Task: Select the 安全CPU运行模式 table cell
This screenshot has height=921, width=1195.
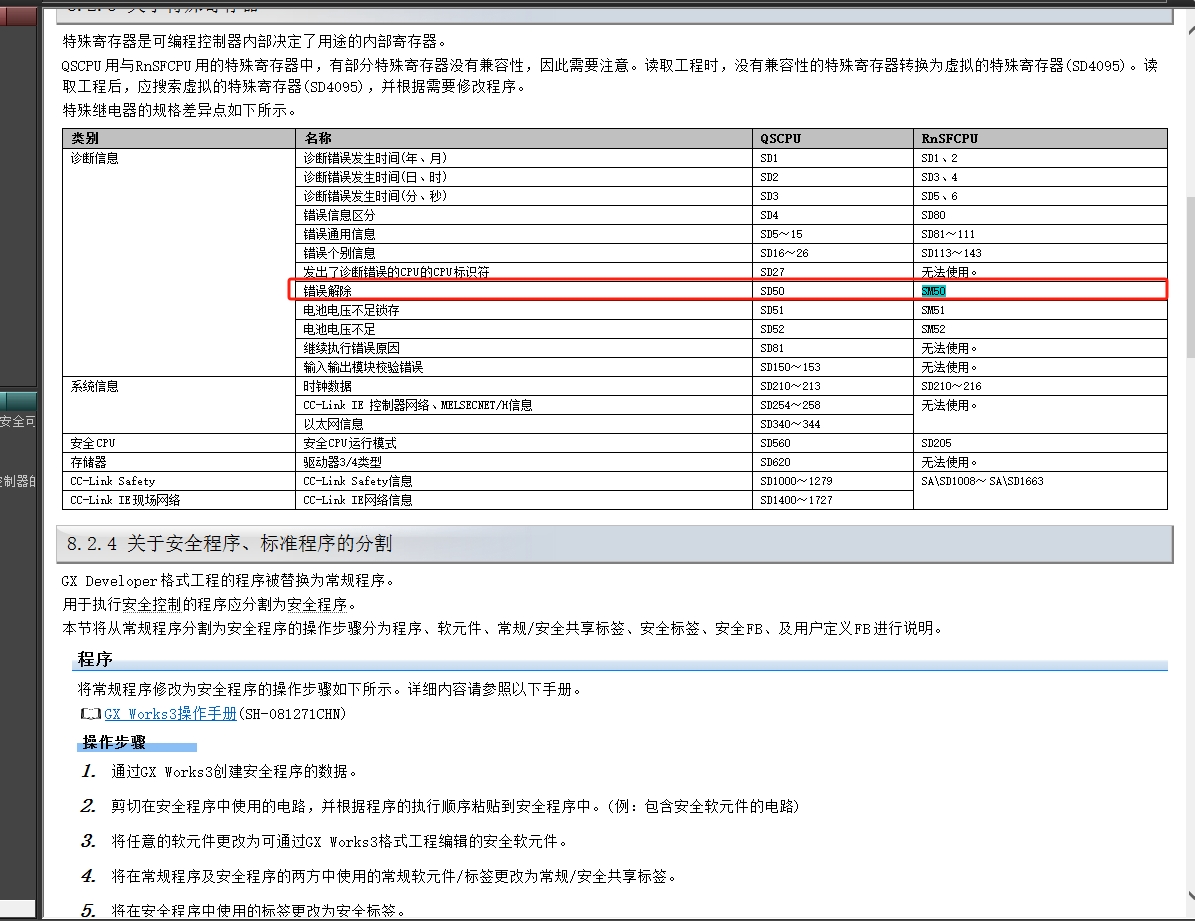Action: coord(350,443)
